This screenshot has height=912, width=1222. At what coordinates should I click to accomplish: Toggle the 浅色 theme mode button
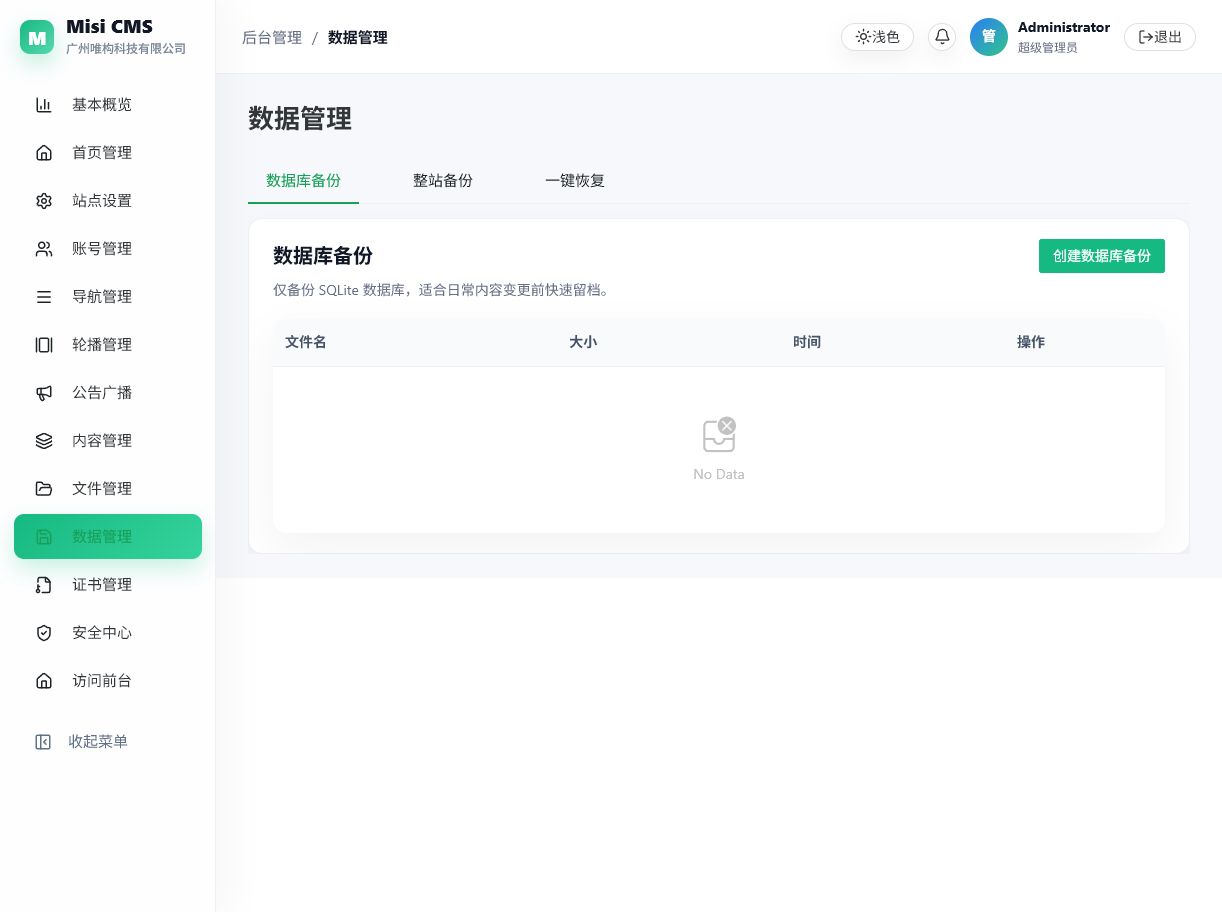point(877,37)
